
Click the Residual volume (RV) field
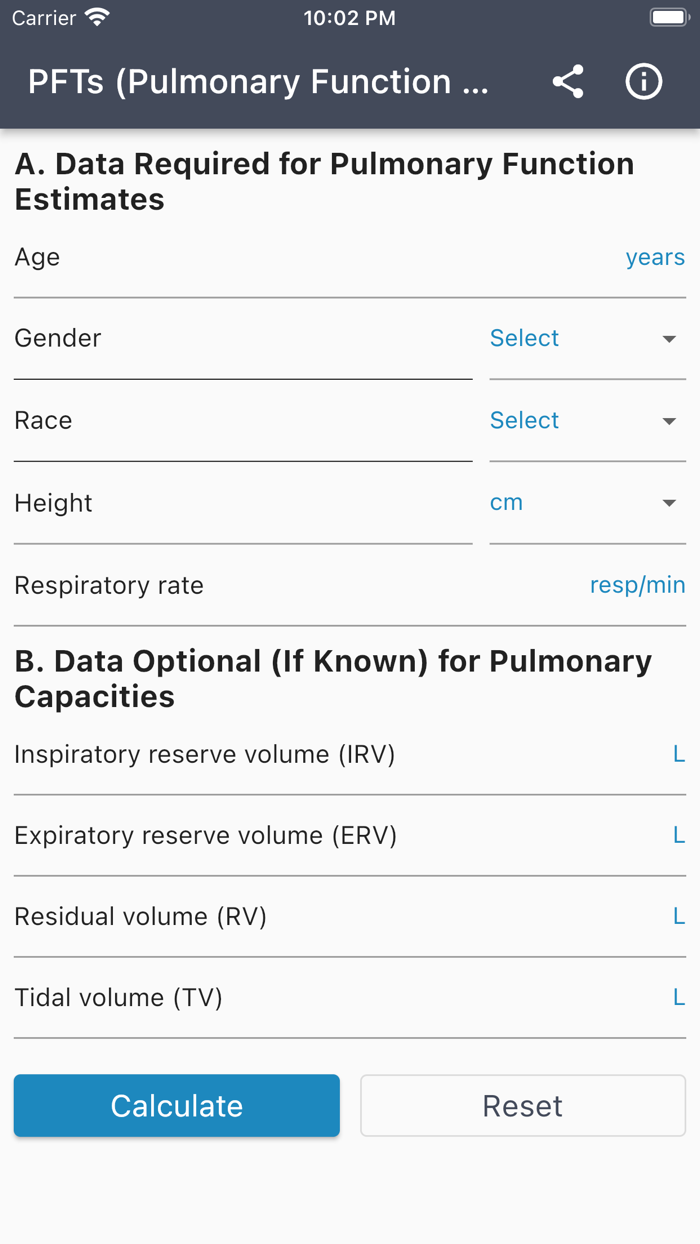click(350, 916)
